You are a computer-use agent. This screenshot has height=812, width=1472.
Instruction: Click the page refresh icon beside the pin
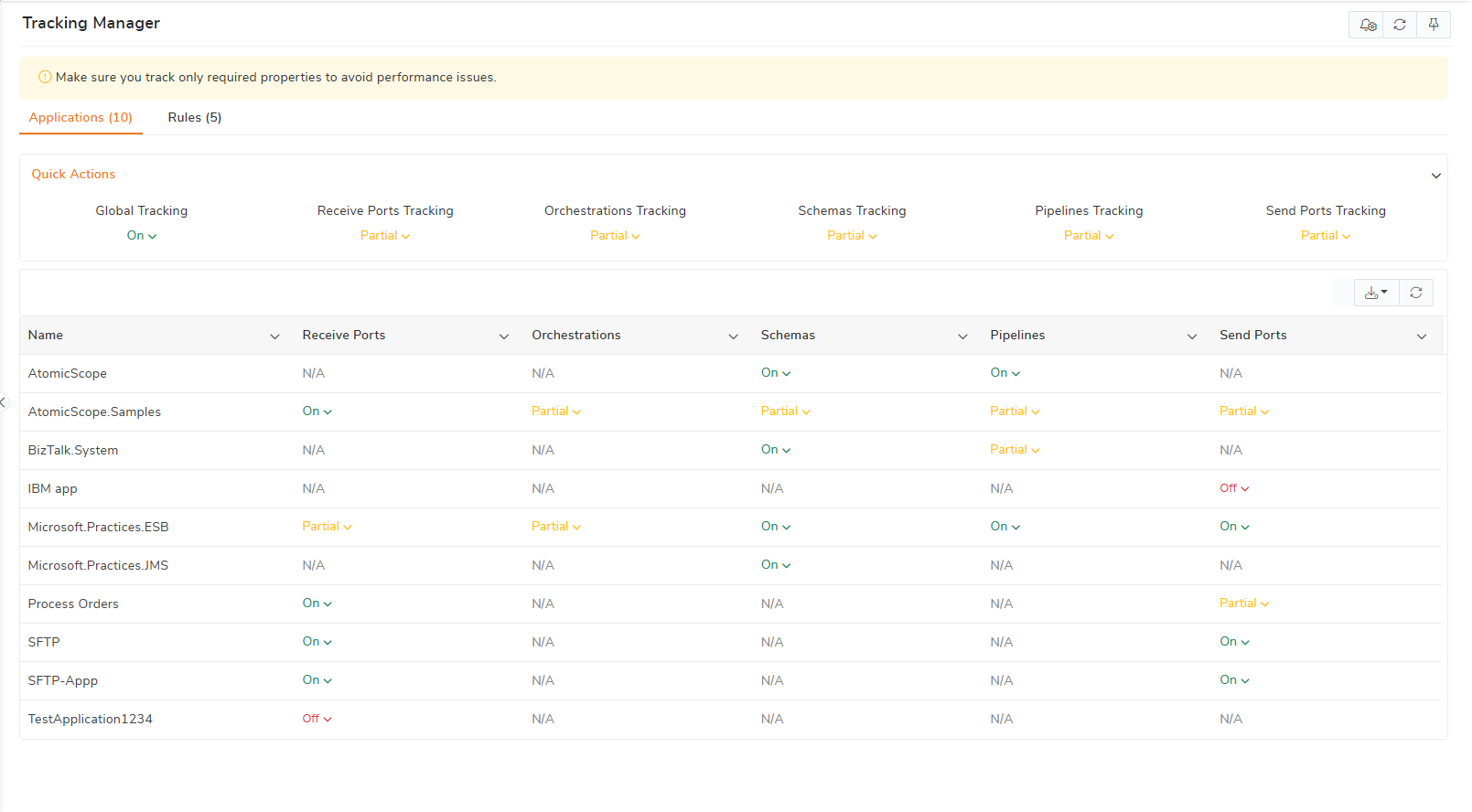1400,25
